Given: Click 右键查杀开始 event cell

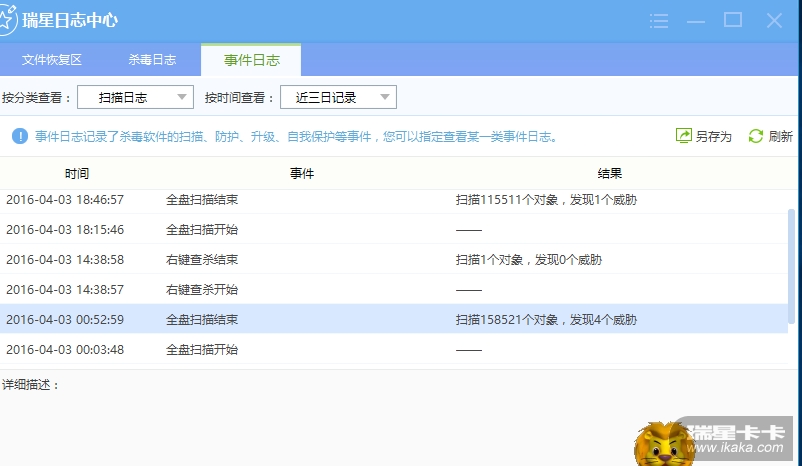Looking at the screenshot, I should (202, 290).
